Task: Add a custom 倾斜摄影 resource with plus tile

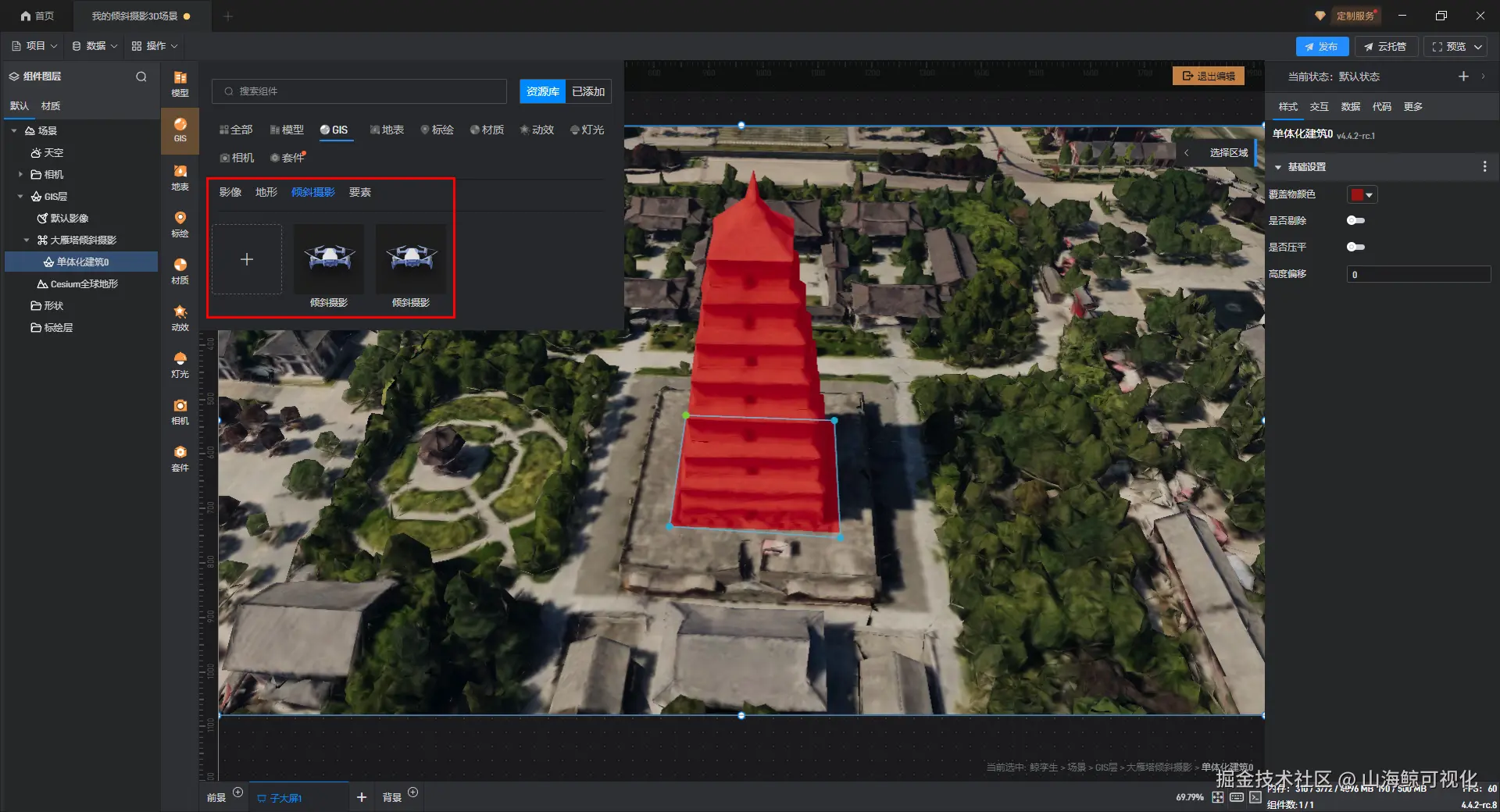Action: coord(247,259)
